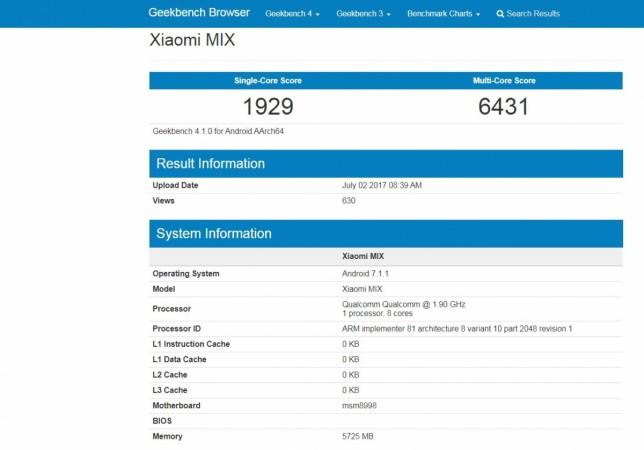Open the Geekbench 4 dropdown menu
The image size is (644, 450).
point(292,14)
